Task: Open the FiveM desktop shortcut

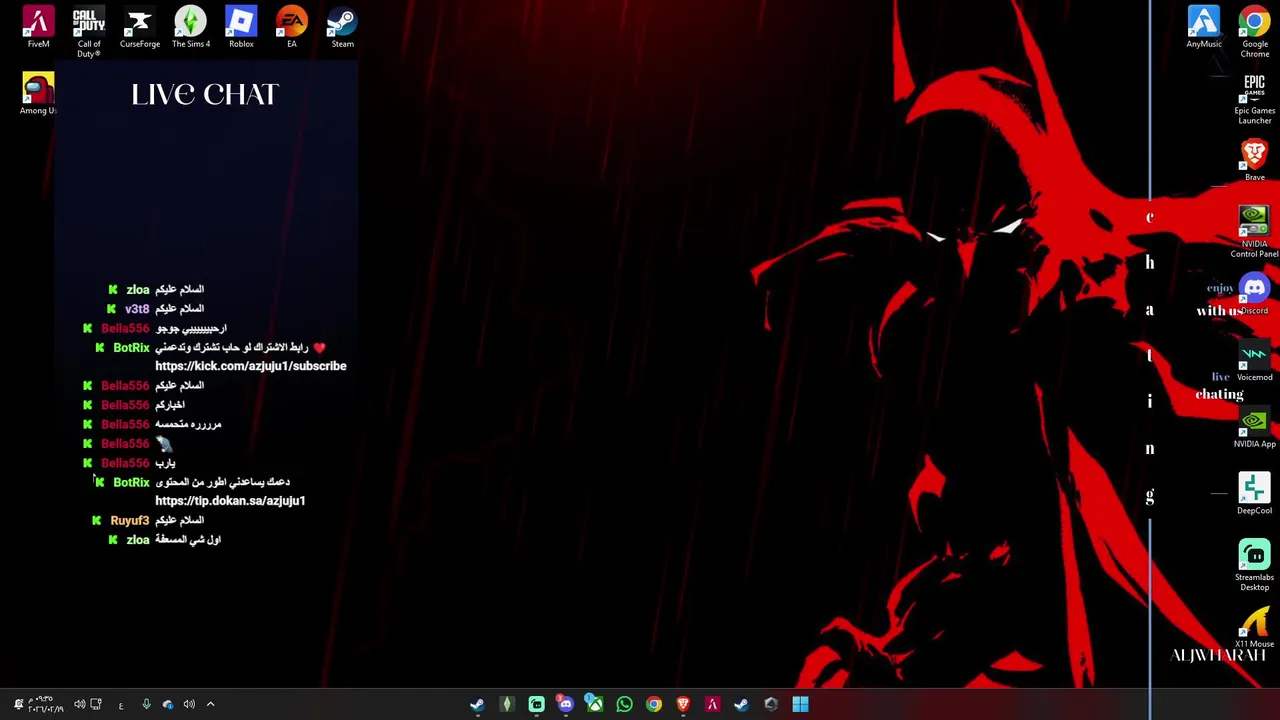Action: [x=38, y=27]
